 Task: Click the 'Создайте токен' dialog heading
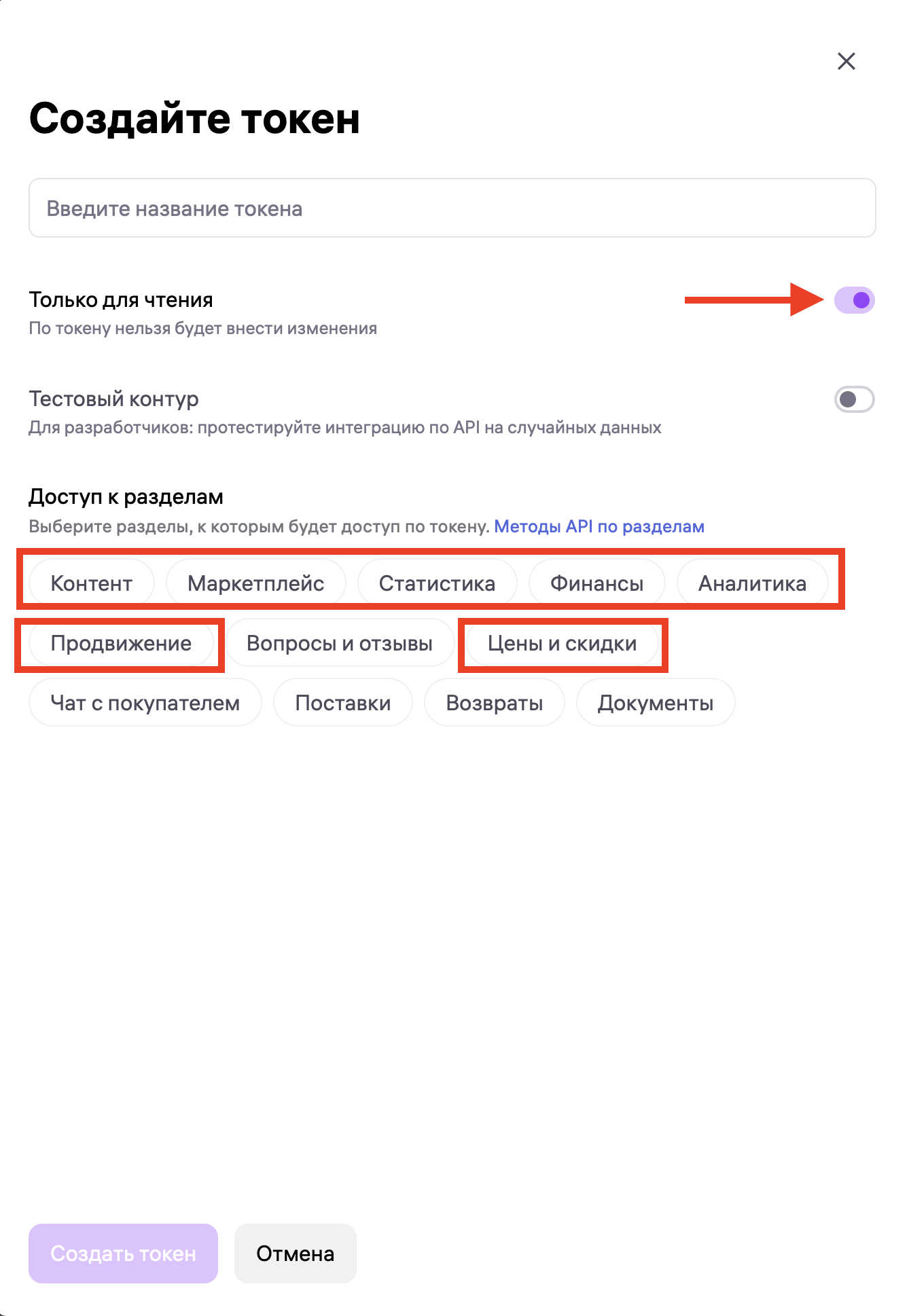click(x=194, y=119)
